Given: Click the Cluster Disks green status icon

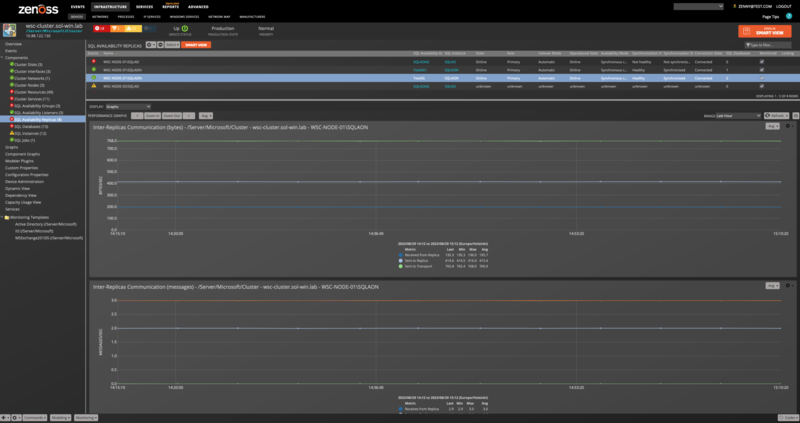Looking at the screenshot, I should pos(12,64).
